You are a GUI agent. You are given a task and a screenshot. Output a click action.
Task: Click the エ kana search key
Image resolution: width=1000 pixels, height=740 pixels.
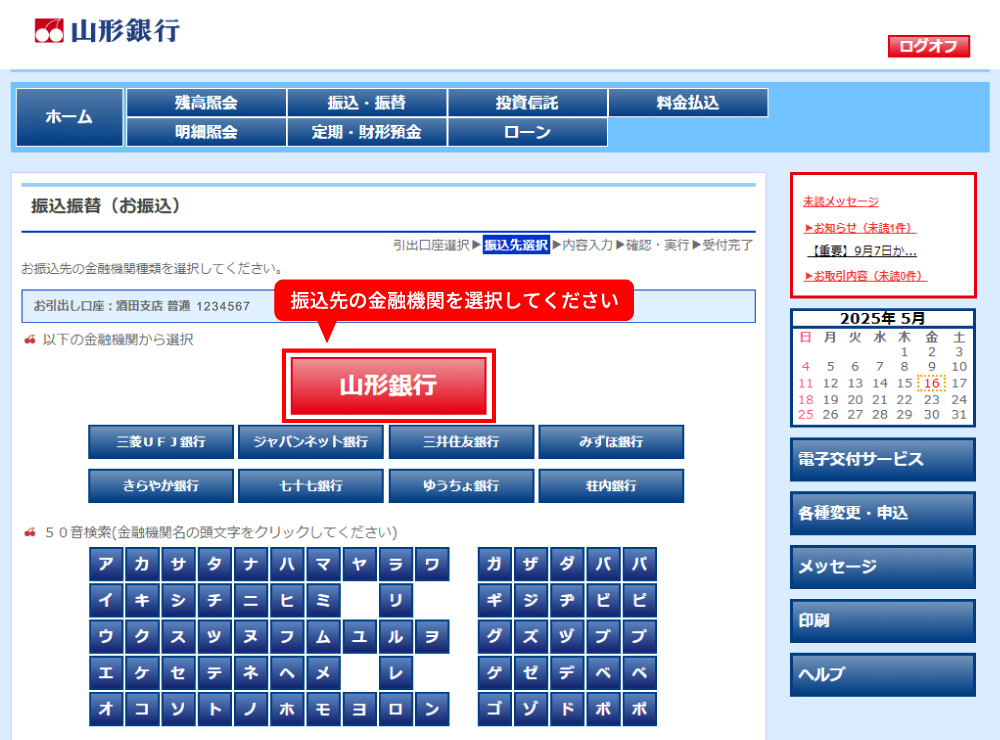[x=106, y=673]
